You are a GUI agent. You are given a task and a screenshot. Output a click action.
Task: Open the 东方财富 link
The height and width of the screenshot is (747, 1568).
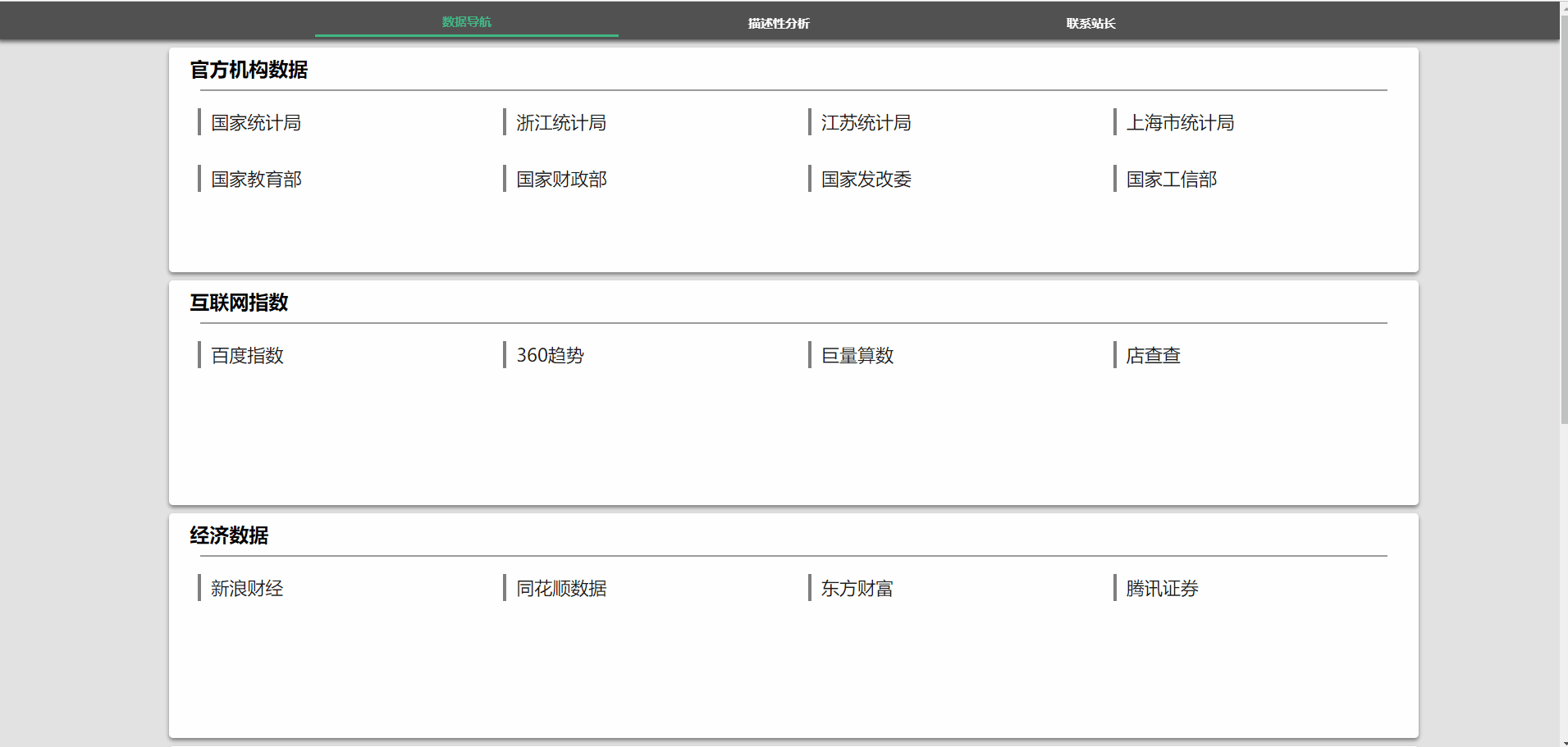(x=857, y=589)
